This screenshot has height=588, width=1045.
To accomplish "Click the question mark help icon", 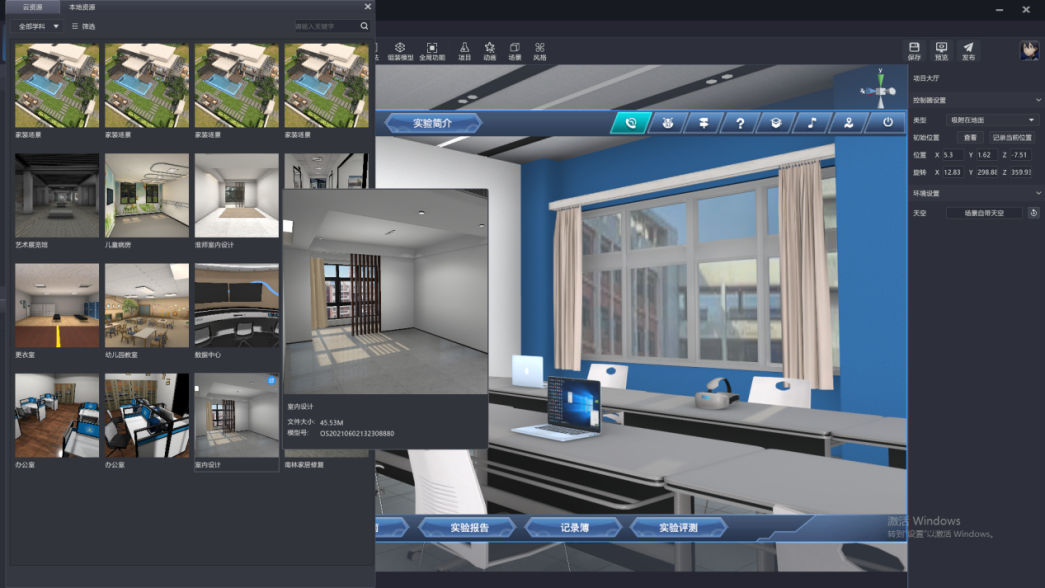I will coord(740,123).
